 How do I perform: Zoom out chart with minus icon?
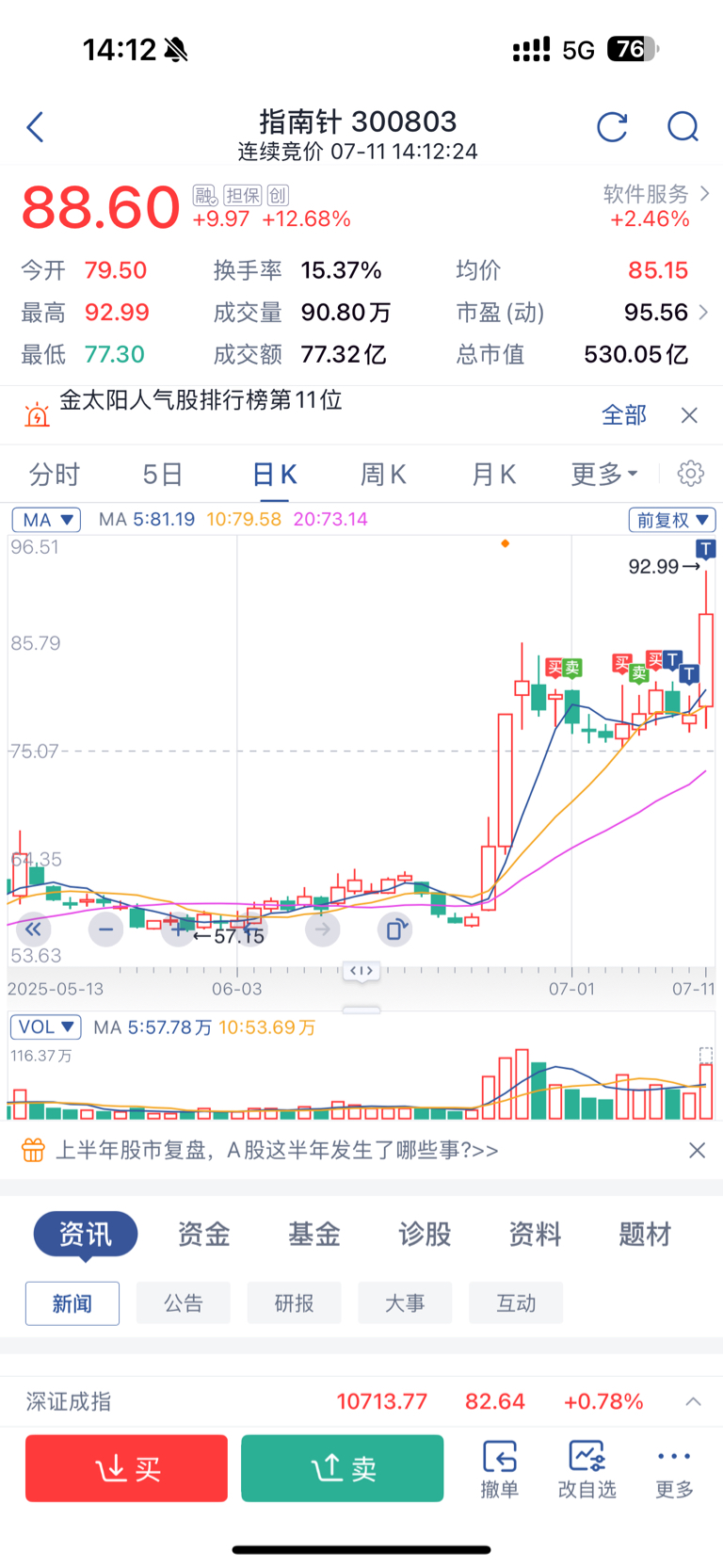click(x=105, y=929)
